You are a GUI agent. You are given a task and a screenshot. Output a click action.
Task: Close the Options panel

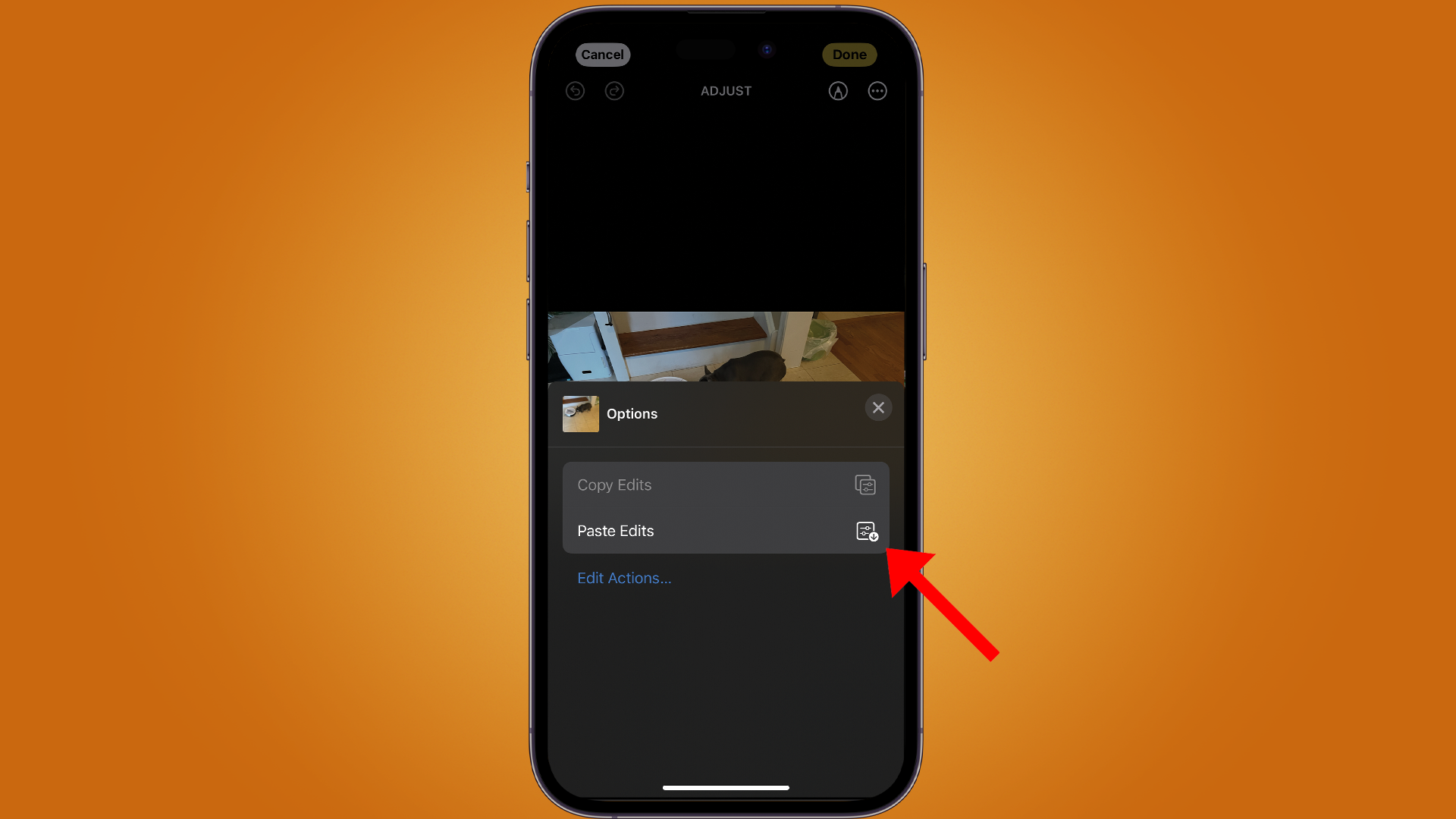[877, 407]
